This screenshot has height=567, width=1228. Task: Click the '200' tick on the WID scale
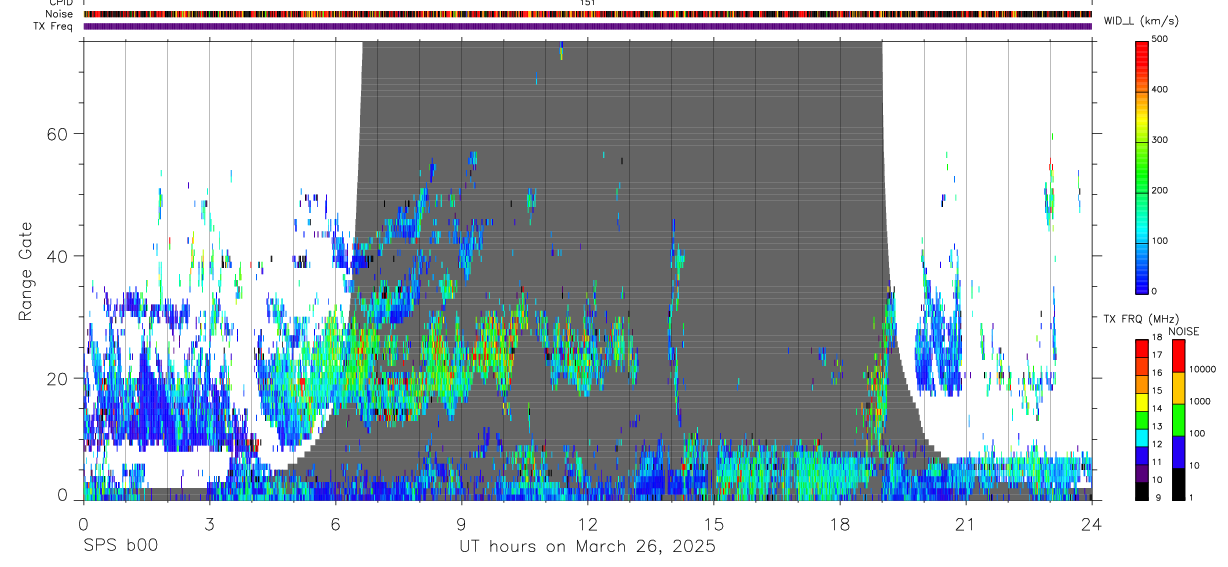(1160, 190)
